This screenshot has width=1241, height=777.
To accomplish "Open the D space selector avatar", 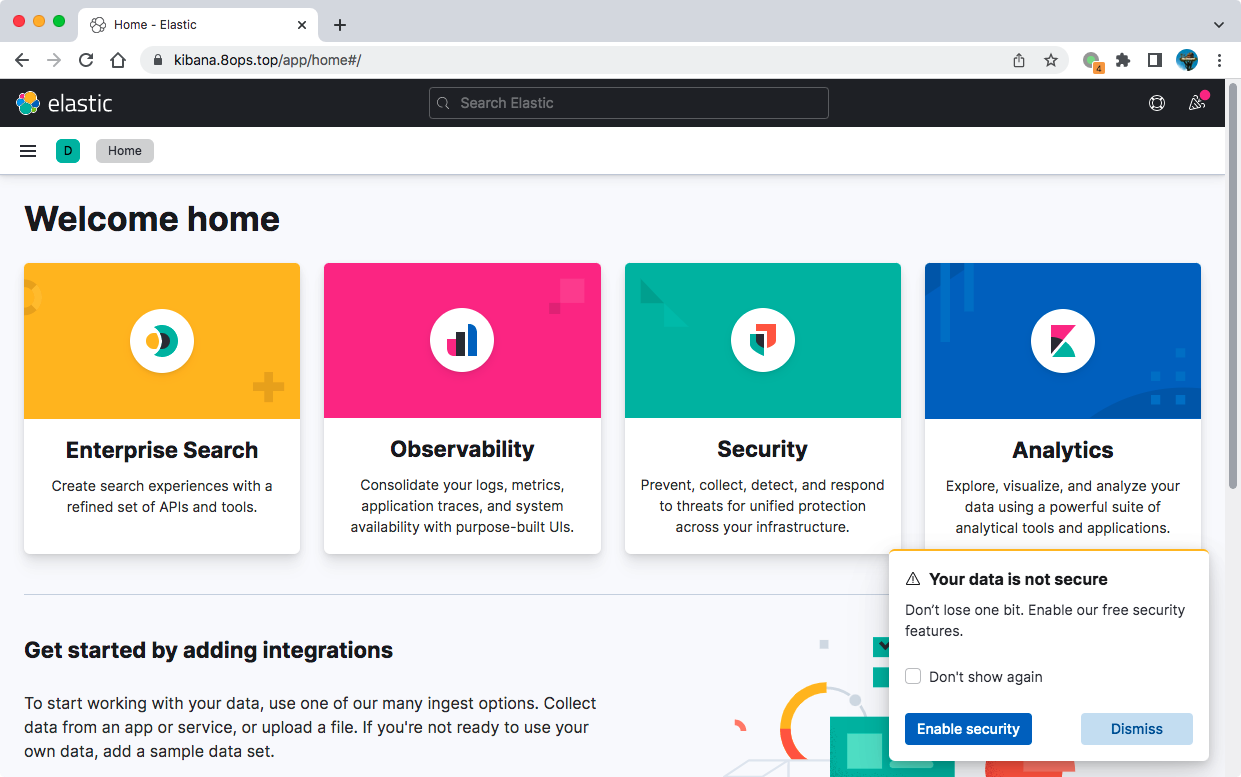I will (68, 151).
